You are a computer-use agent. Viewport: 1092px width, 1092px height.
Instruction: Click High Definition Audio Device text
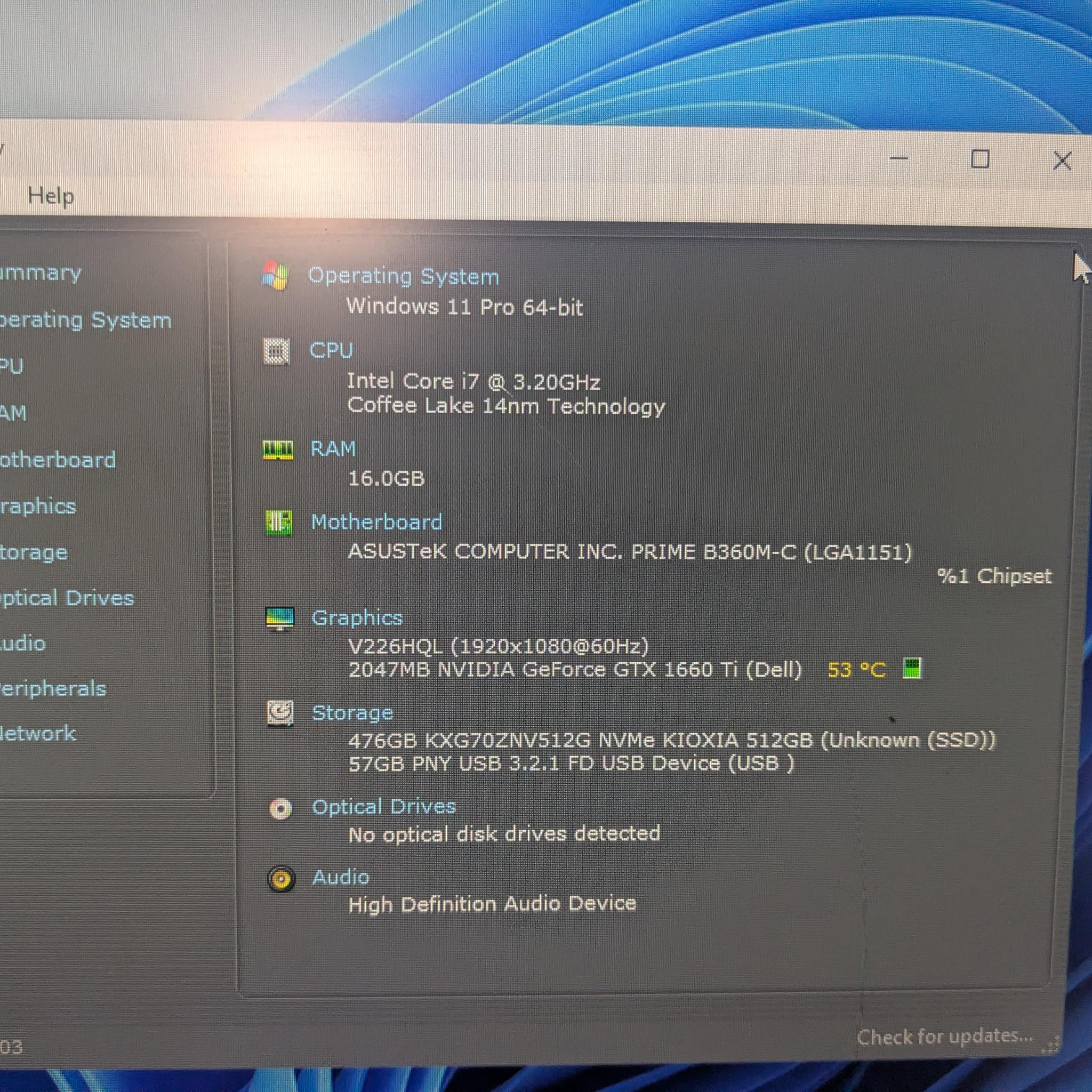click(x=492, y=904)
